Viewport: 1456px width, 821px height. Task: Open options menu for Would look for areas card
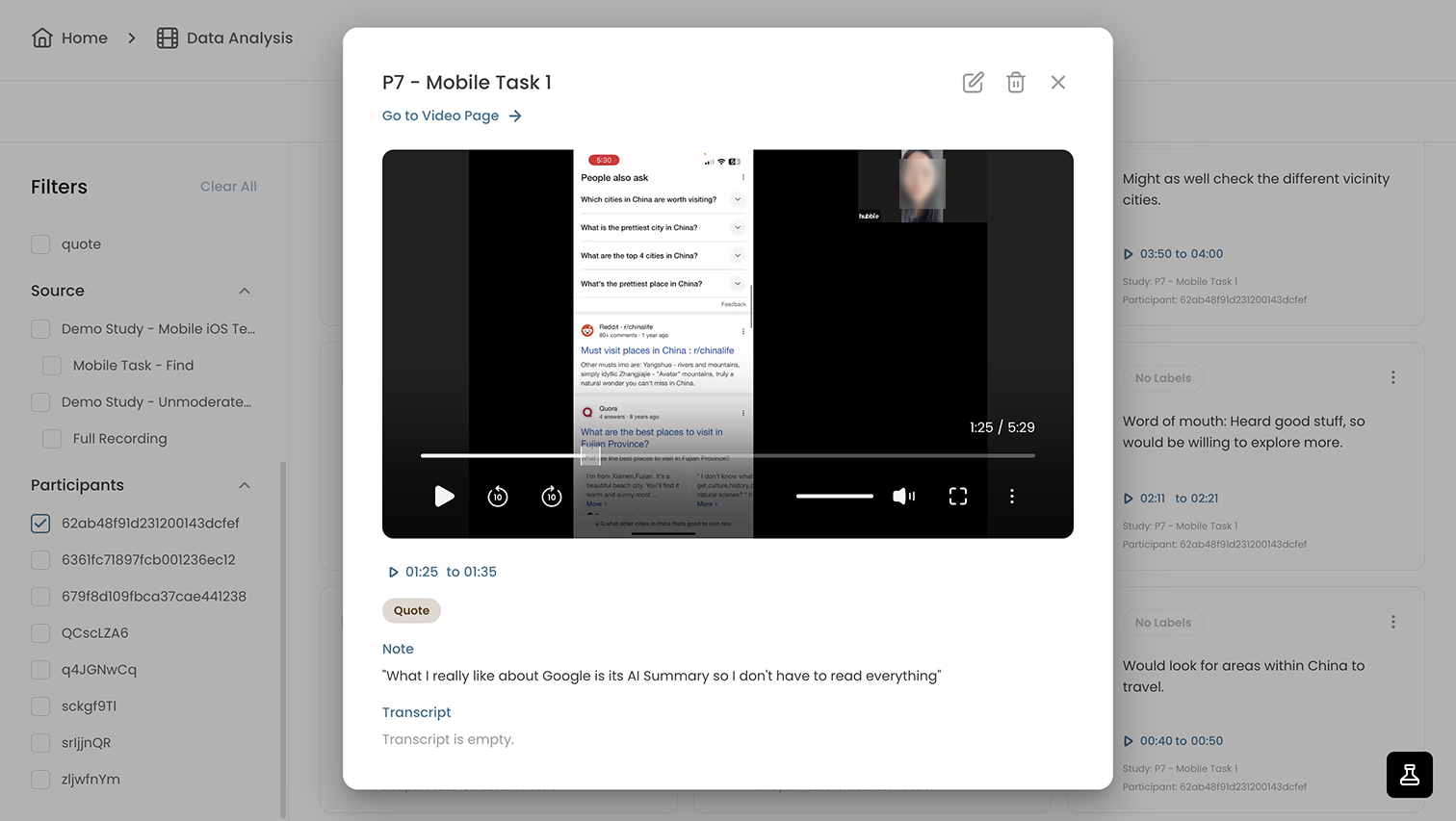coord(1392,623)
